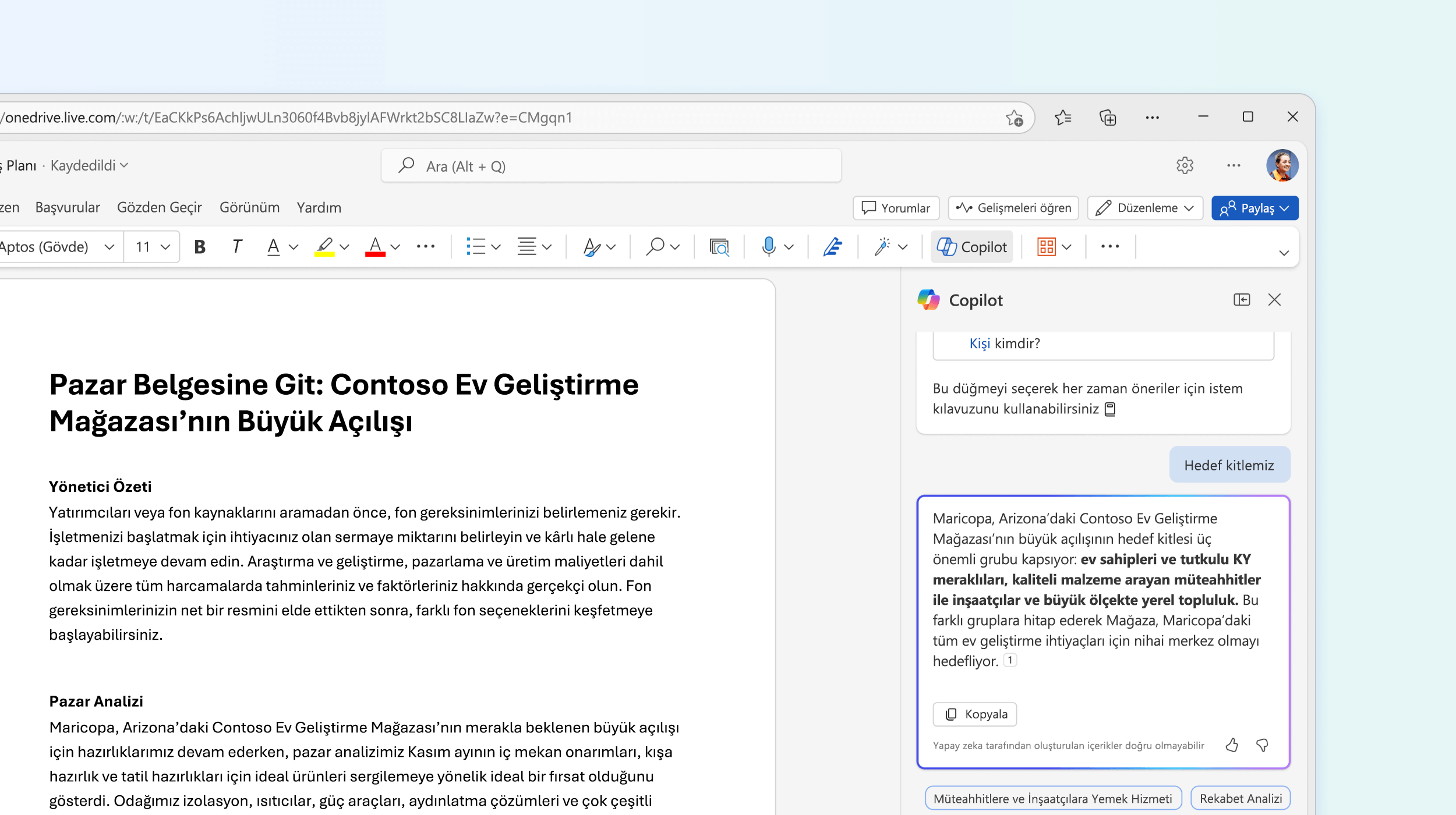The image size is (1456, 815).
Task: Click the paragraph alignment icon
Action: 527,247
